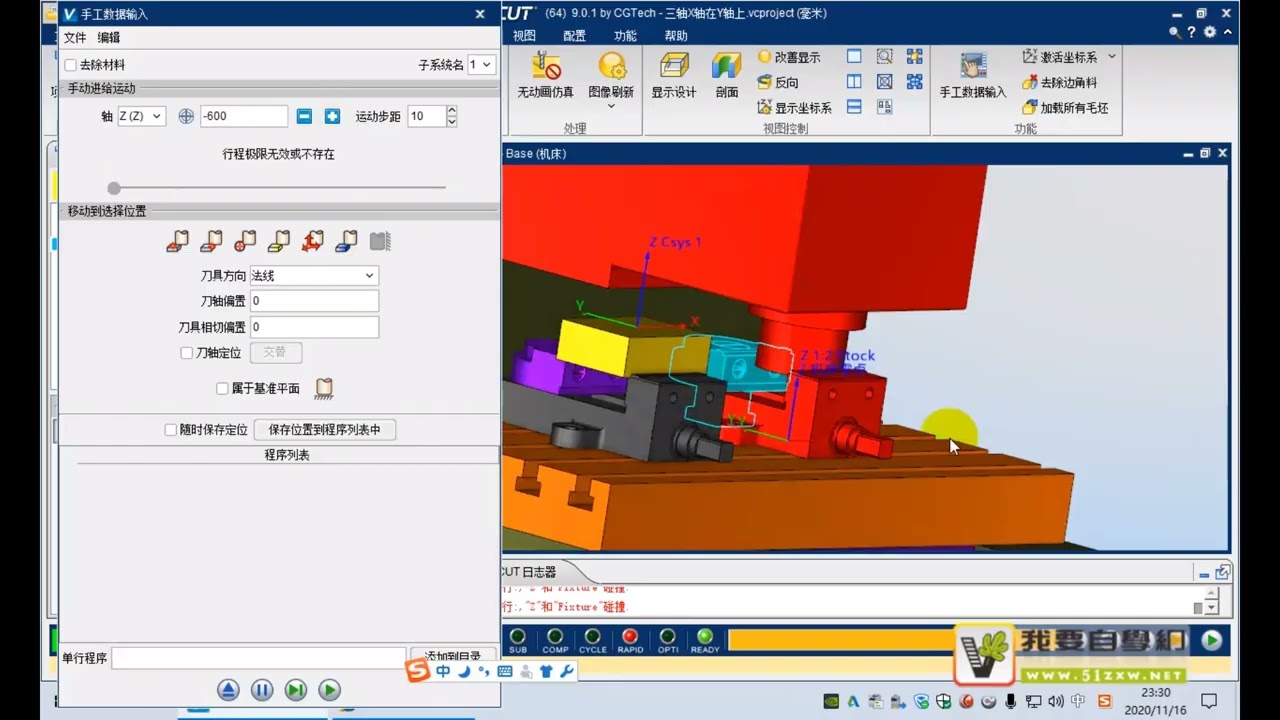The height and width of the screenshot is (720, 1280).
Task: Click 加载所有毛坯 in the functions group
Action: pos(1065,107)
